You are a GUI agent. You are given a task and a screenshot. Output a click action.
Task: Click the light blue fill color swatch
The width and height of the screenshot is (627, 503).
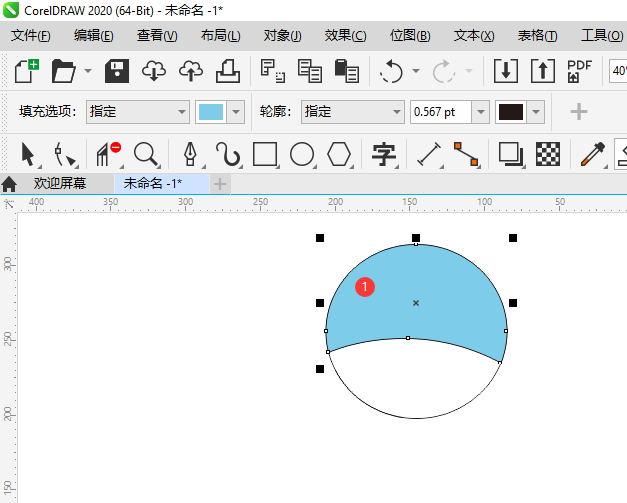click(x=210, y=112)
